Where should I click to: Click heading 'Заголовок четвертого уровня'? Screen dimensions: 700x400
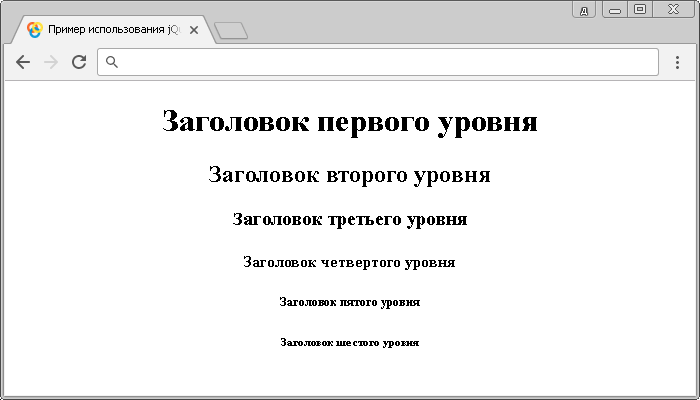pyautogui.click(x=350, y=262)
